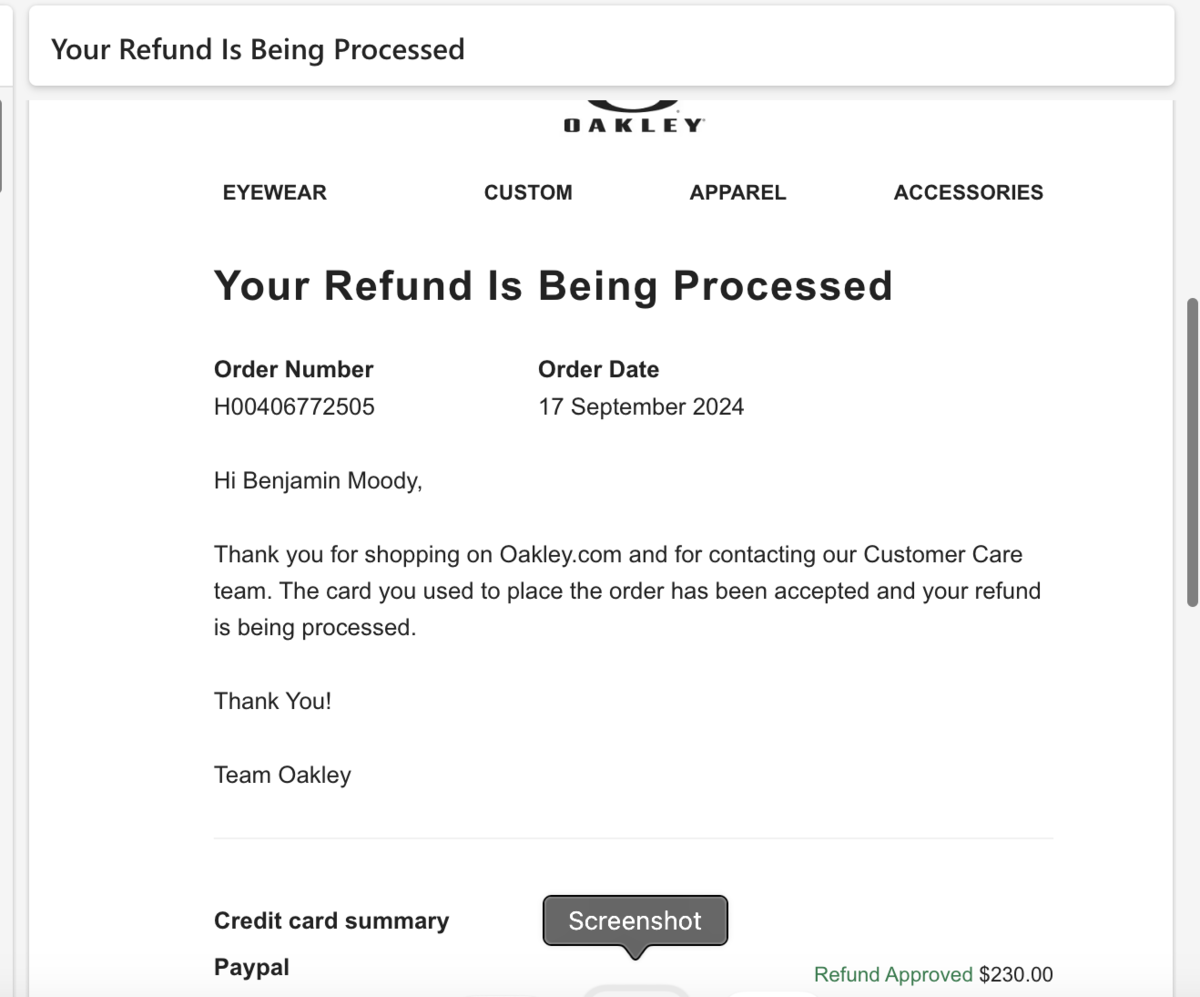Click the Oakley logo at the top

[x=633, y=118]
